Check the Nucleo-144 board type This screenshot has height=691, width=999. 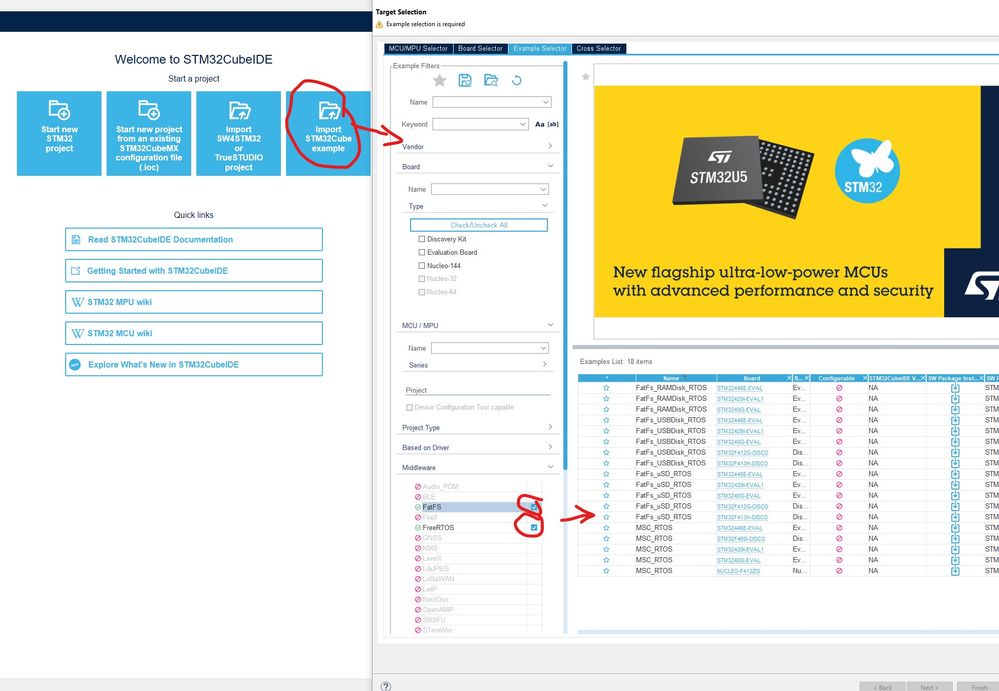coord(422,266)
